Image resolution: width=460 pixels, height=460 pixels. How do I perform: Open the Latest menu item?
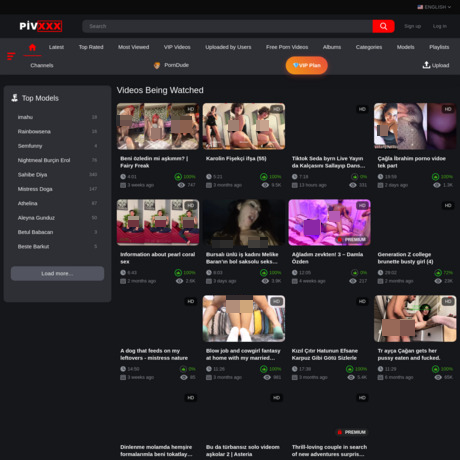tap(56, 47)
